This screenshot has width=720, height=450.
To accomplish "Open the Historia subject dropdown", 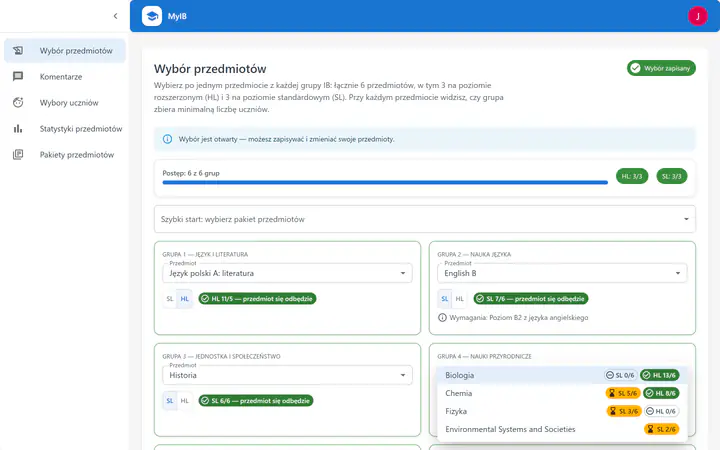I will tap(287, 375).
